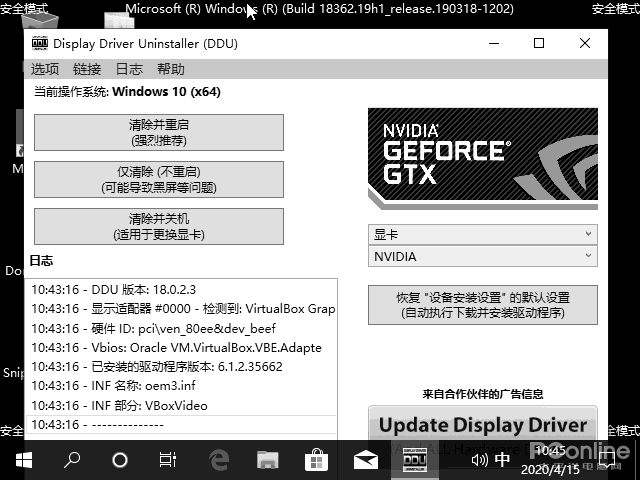This screenshot has width=640, height=480.
Task: Select log line INF 部分: VBoxVideo
Action: coord(181,405)
